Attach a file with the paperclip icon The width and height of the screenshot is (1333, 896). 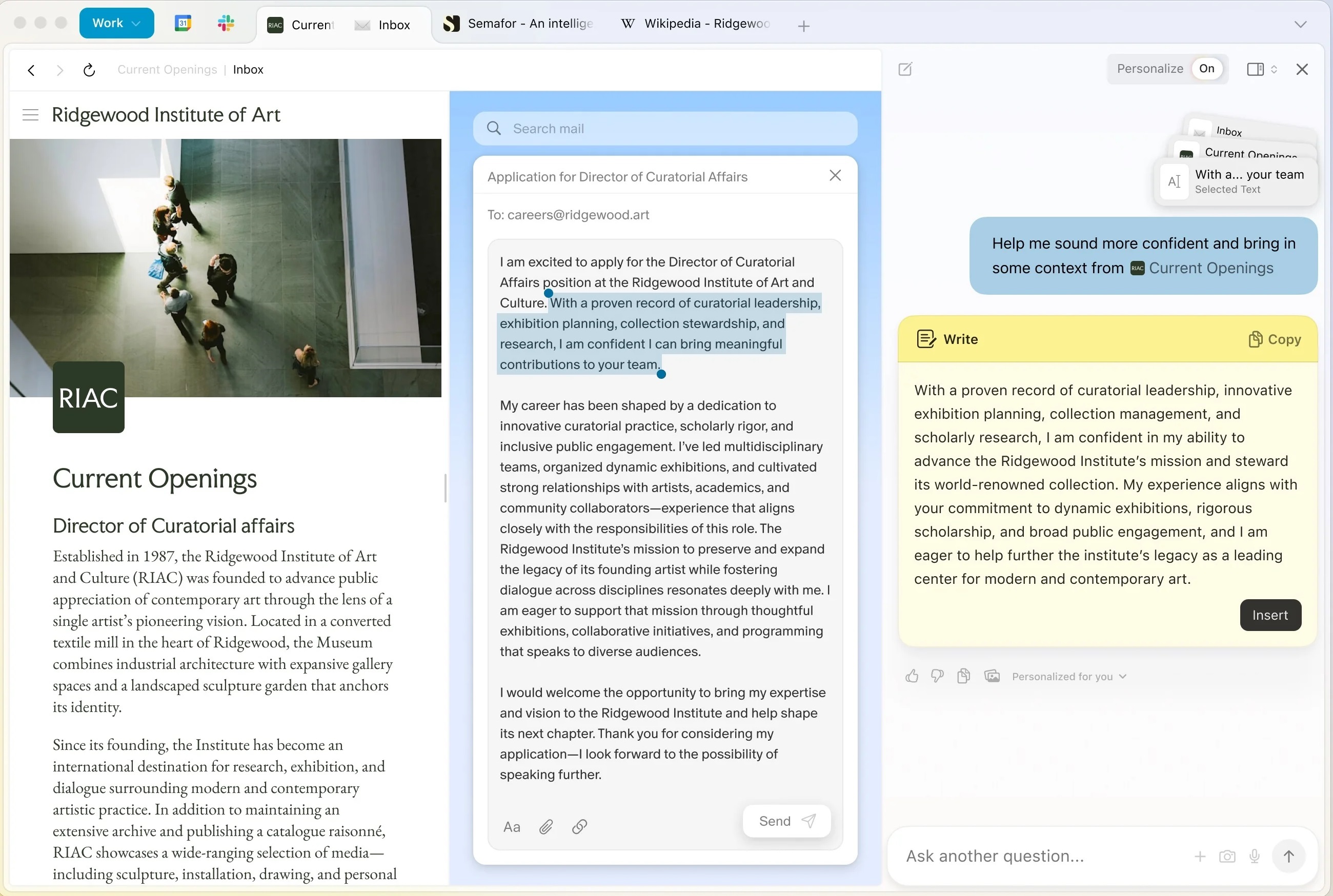pos(546,826)
